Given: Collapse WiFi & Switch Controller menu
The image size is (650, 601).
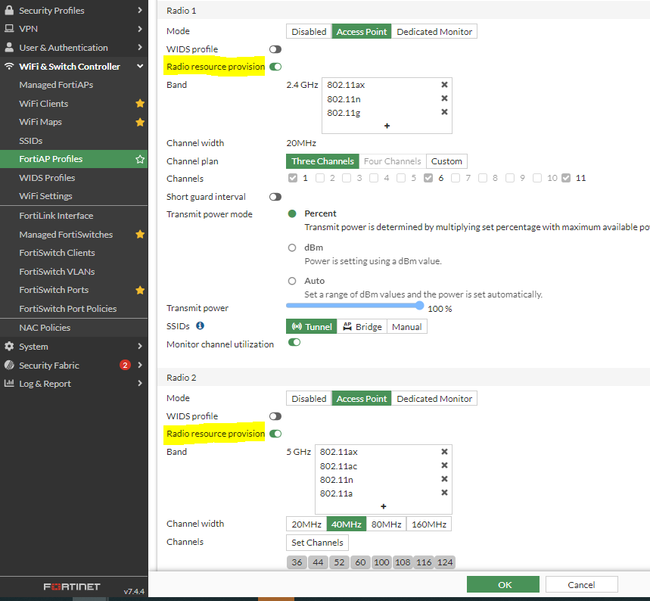Looking at the screenshot, I should point(140,66).
